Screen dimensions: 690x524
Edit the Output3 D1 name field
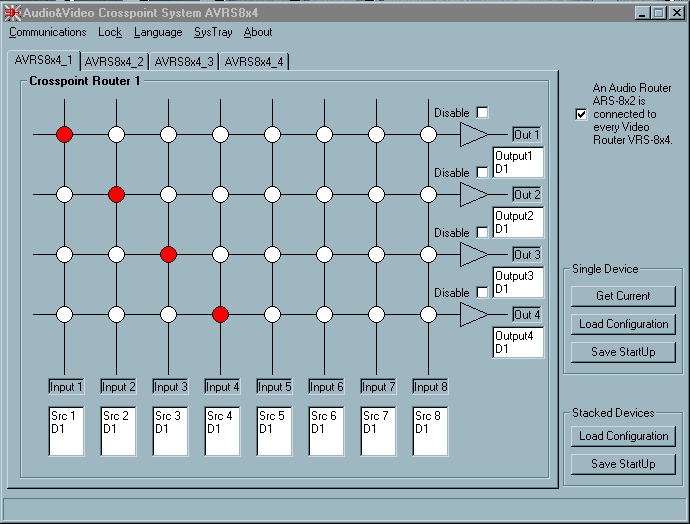[518, 282]
